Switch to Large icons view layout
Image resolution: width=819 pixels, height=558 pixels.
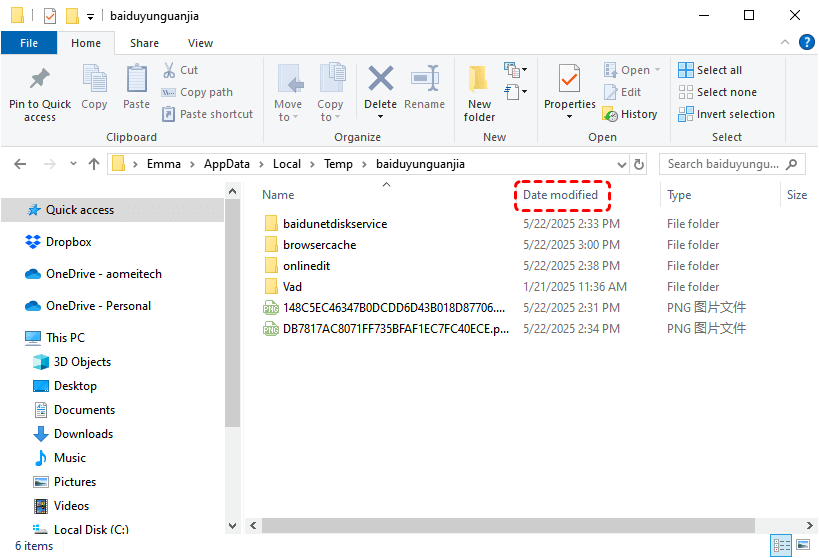803,545
